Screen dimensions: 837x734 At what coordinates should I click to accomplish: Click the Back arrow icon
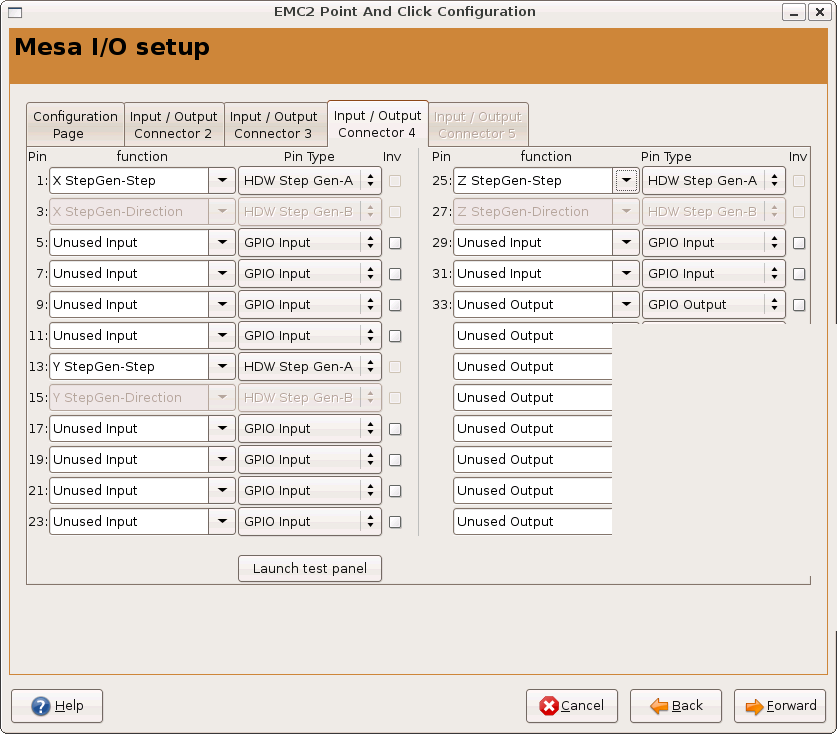point(659,706)
